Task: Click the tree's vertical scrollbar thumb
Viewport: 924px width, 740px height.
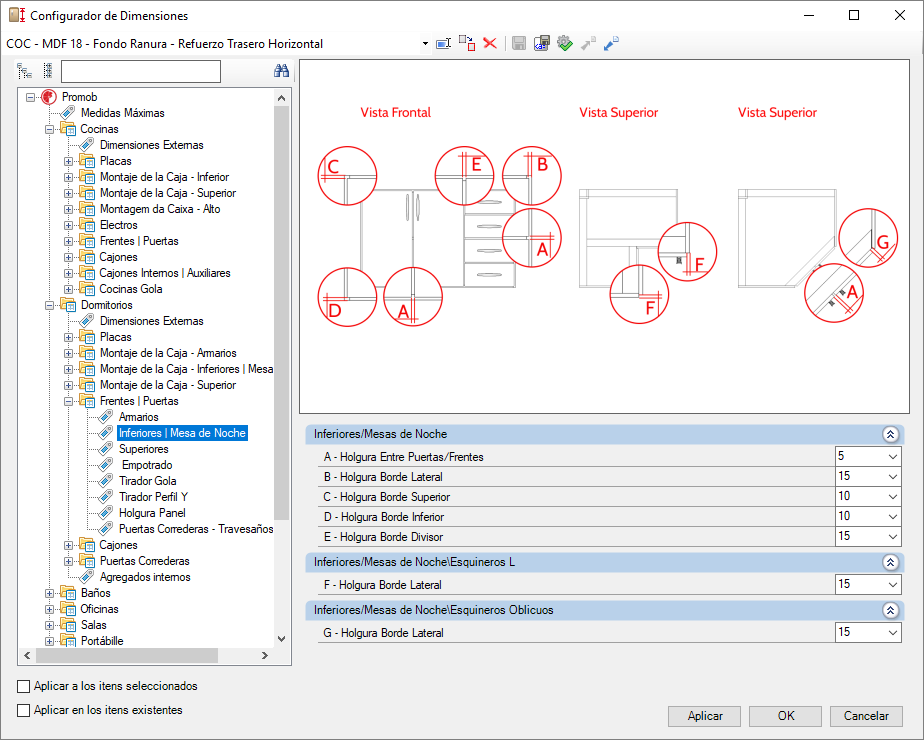Action: (x=282, y=313)
